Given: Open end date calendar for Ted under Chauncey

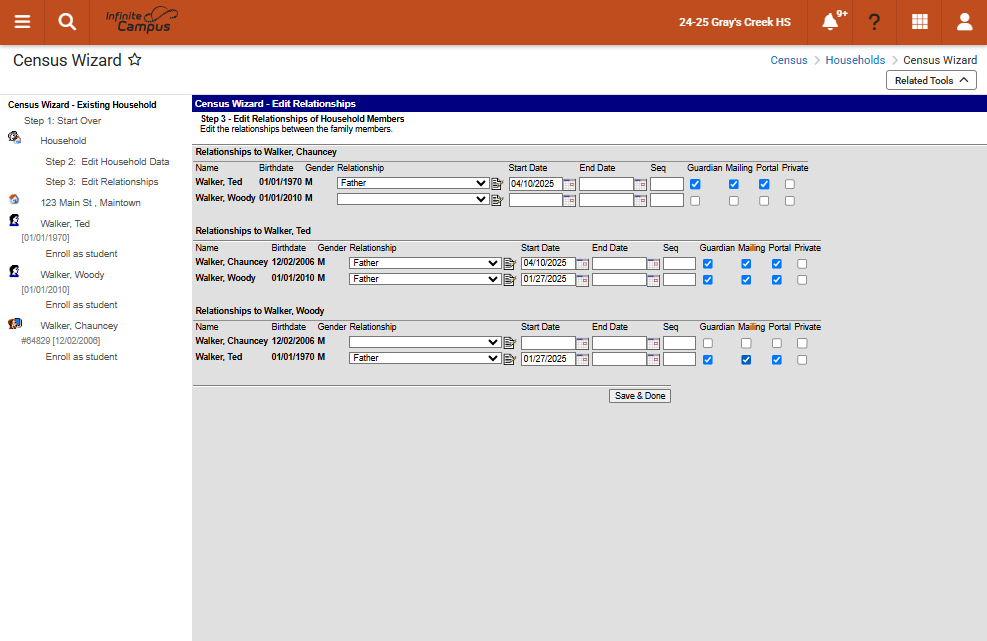Looking at the screenshot, I should 640,184.
